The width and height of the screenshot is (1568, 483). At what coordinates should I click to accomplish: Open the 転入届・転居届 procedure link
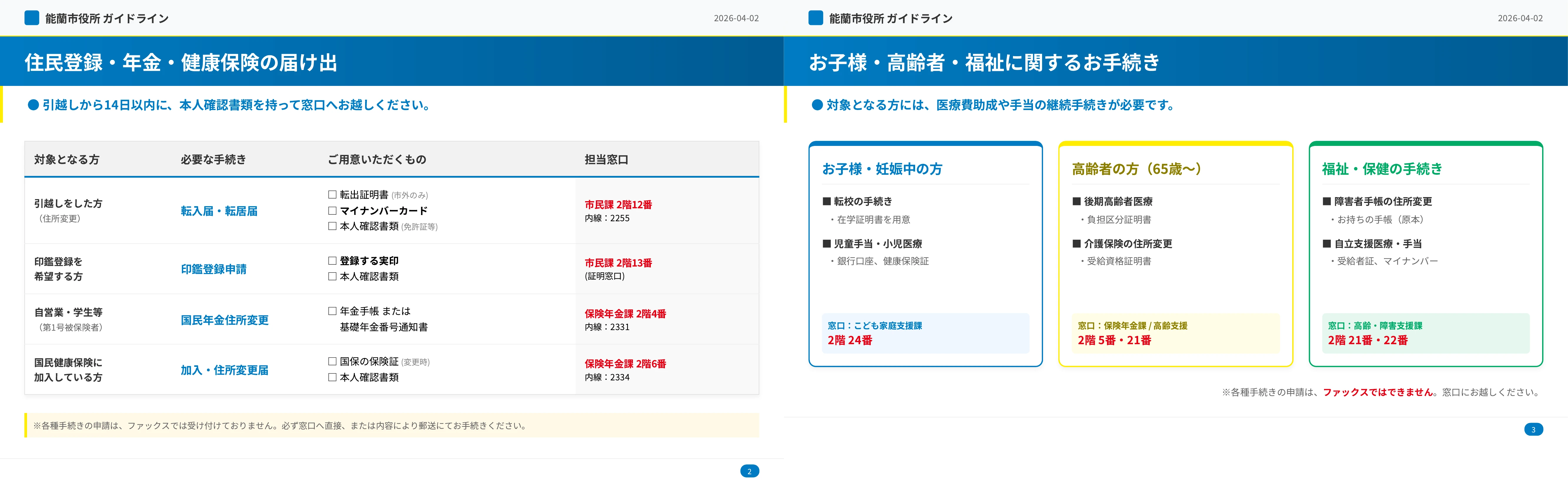(x=219, y=211)
